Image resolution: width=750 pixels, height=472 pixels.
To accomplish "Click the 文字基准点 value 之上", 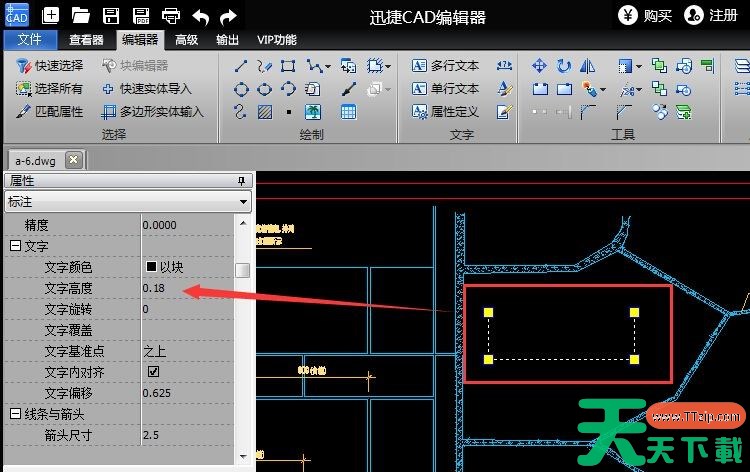I will [x=154, y=351].
